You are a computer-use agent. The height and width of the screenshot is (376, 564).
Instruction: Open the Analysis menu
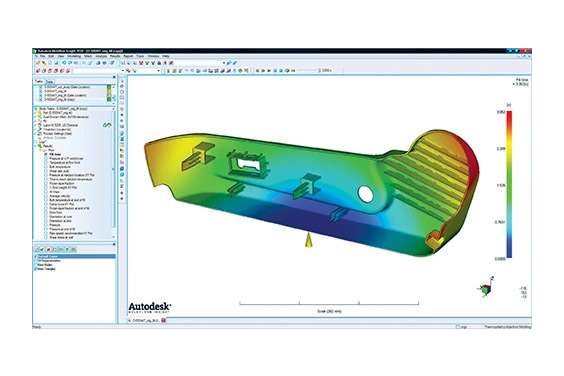pyautogui.click(x=101, y=56)
